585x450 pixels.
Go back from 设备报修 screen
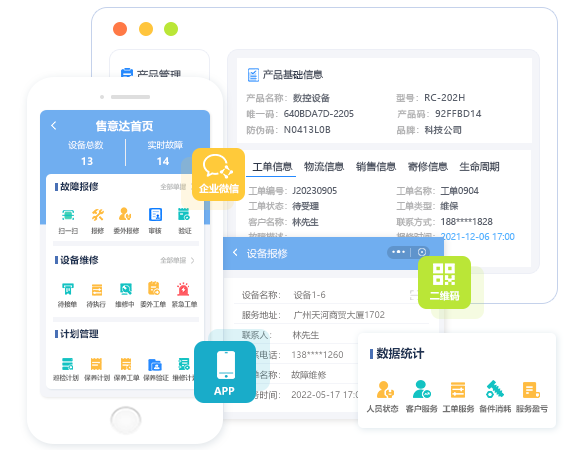coord(235,253)
